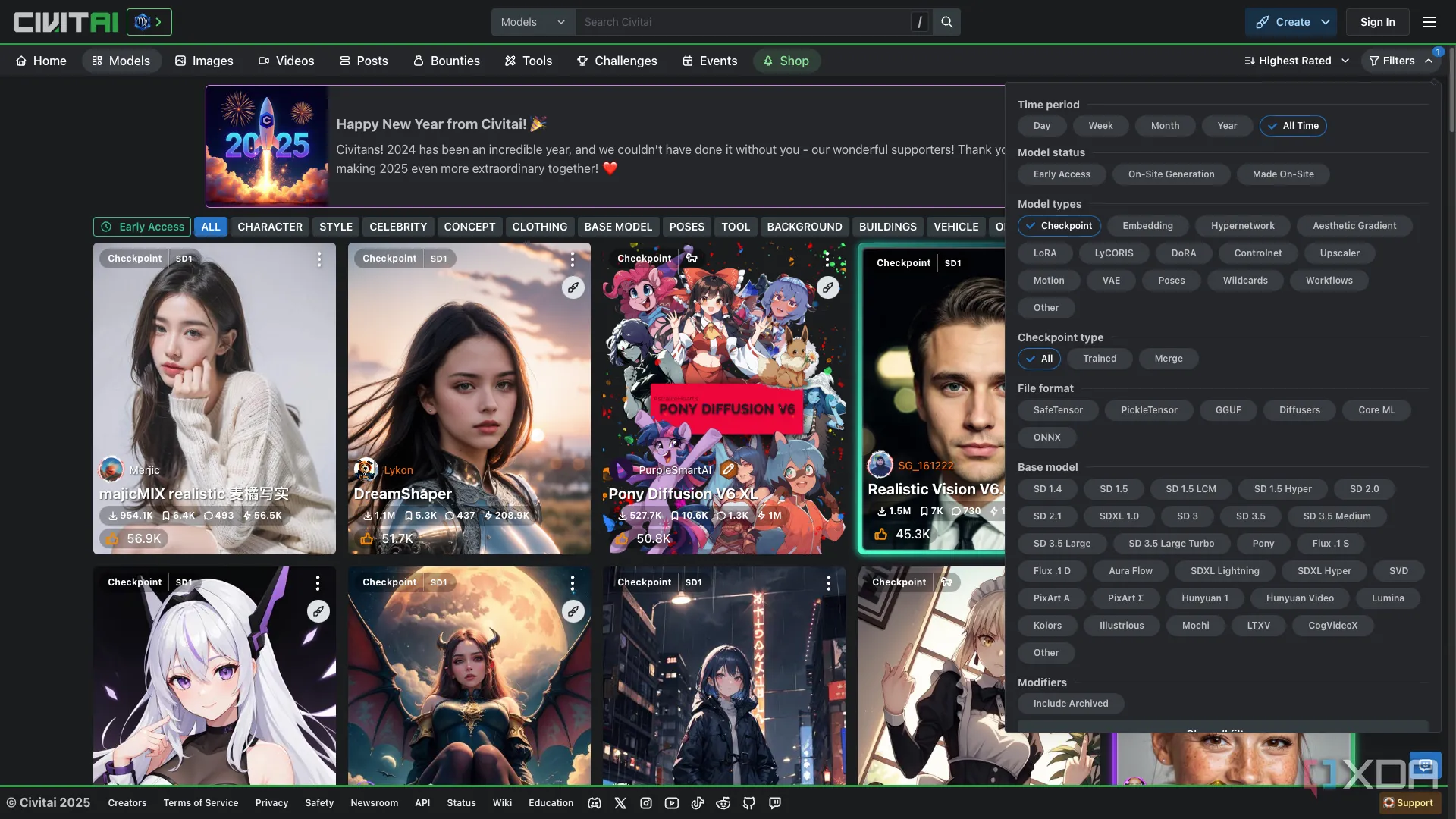1456x819 pixels.
Task: Switch to the Videos tab
Action: point(286,61)
